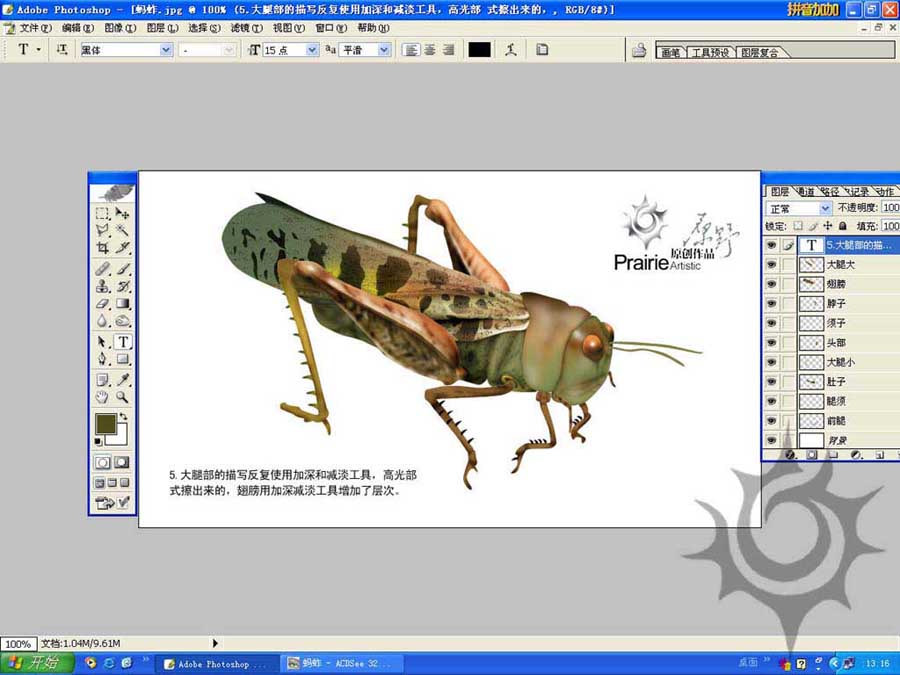Select the Path Selection tool

(102, 342)
